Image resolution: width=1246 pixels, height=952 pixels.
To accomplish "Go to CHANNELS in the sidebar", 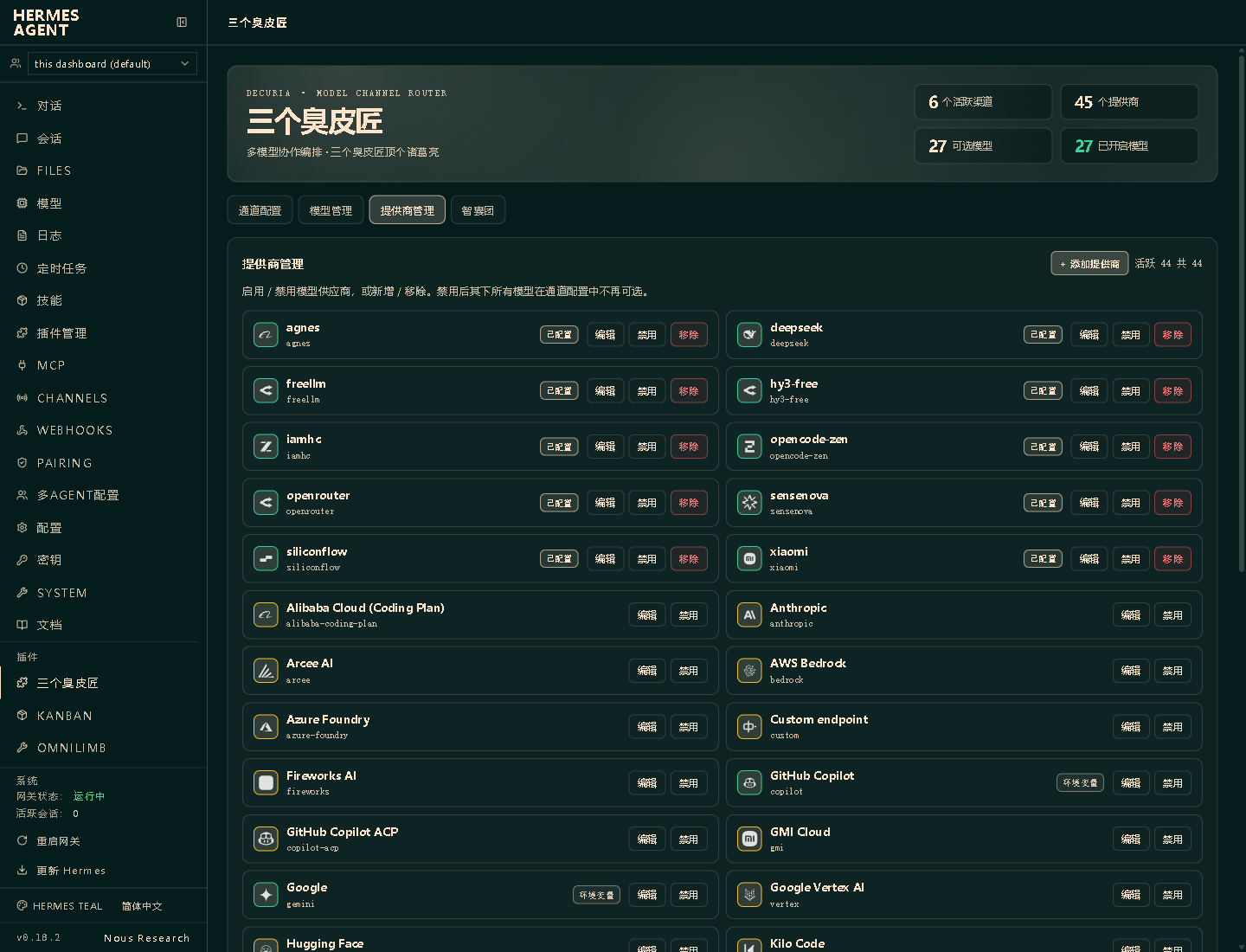I will point(104,398).
